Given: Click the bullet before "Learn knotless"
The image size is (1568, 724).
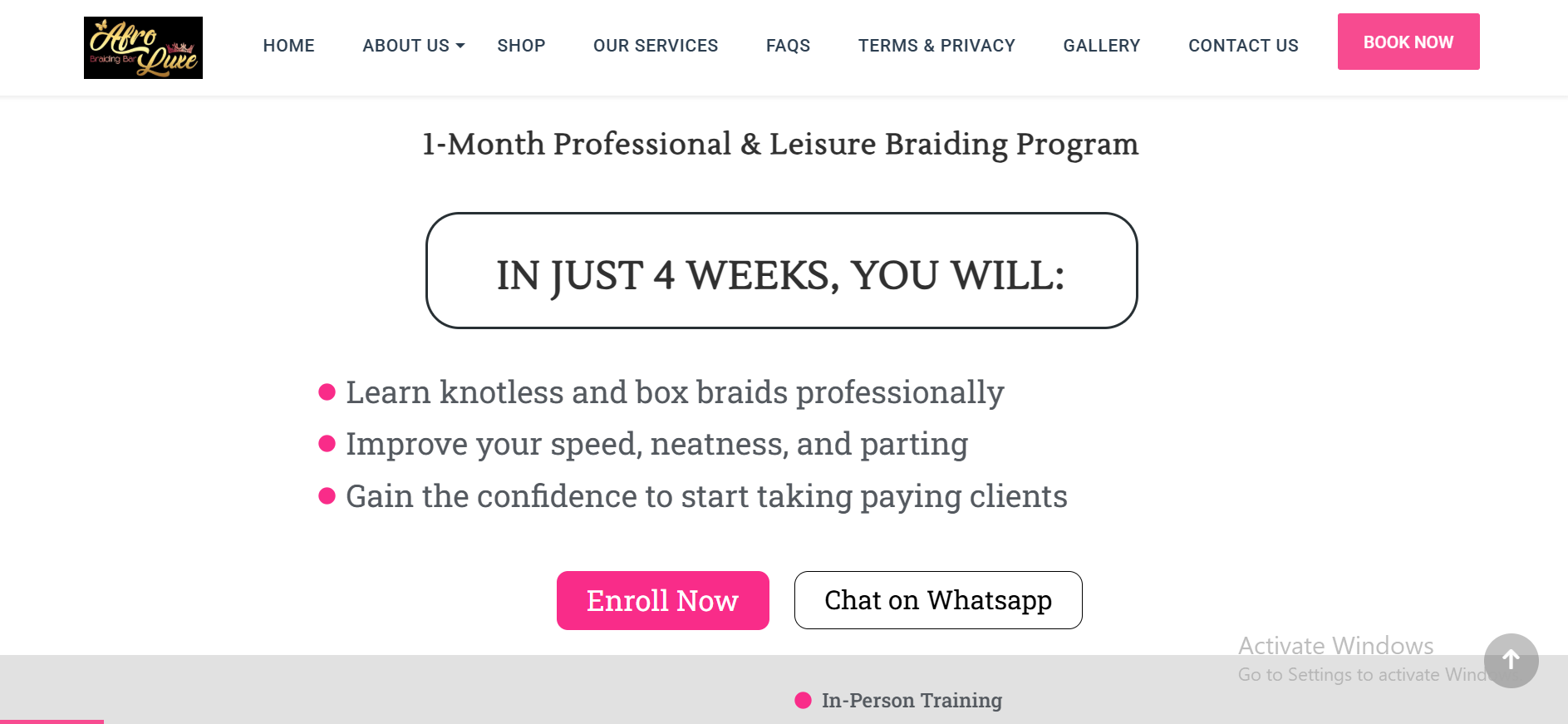Looking at the screenshot, I should pos(327,392).
